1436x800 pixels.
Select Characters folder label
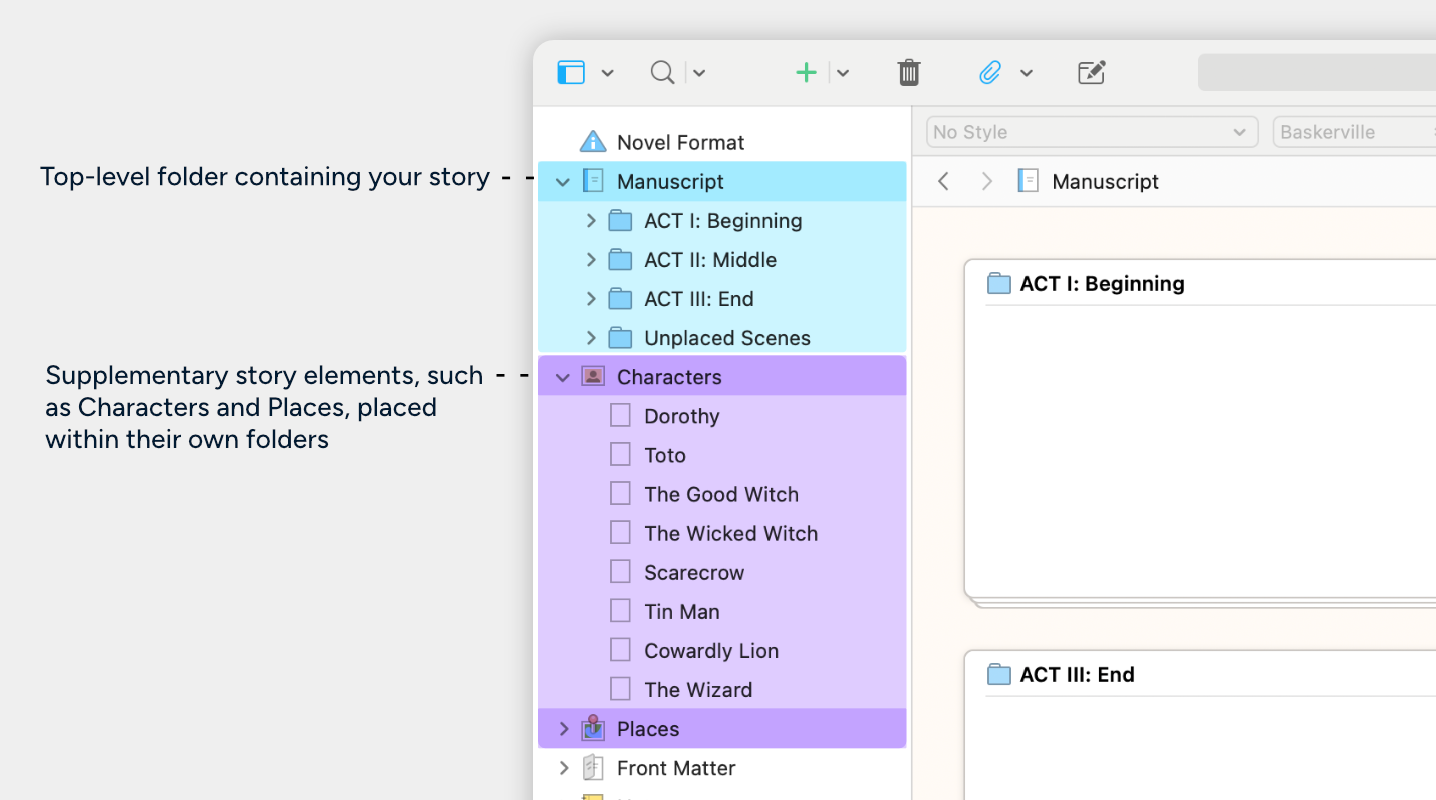click(669, 377)
